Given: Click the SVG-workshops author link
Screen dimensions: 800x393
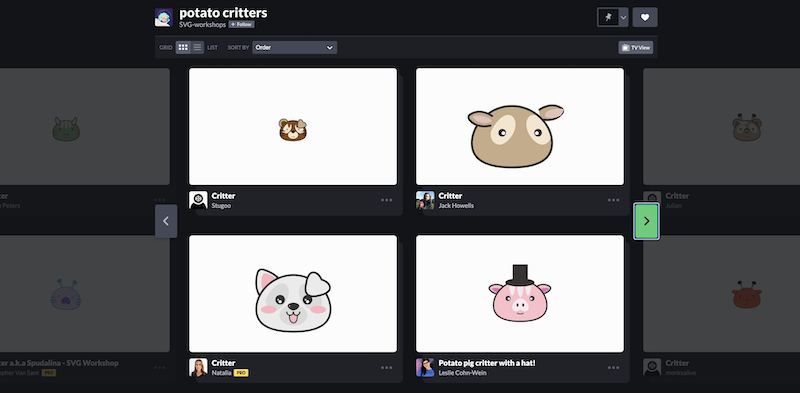Looking at the screenshot, I should point(202,24).
